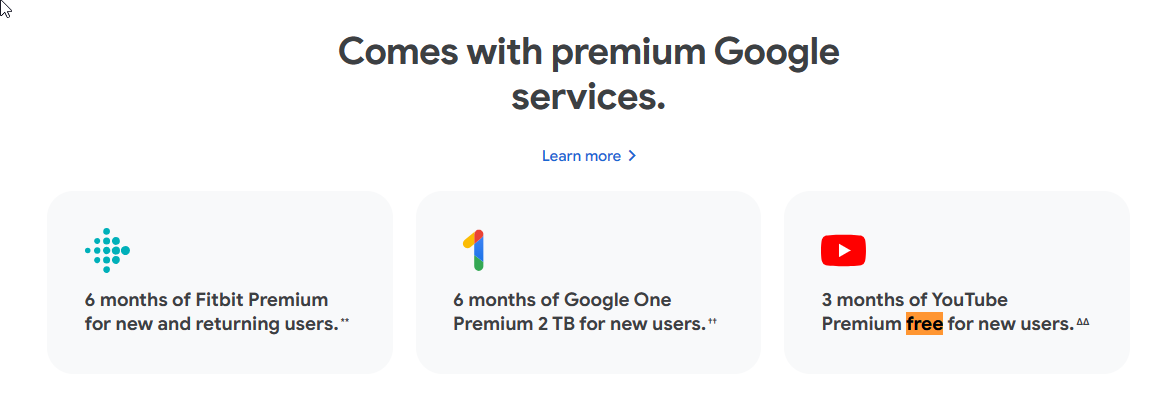Click the 'for new users' text after free
The height and width of the screenshot is (413, 1163).
(1009, 324)
